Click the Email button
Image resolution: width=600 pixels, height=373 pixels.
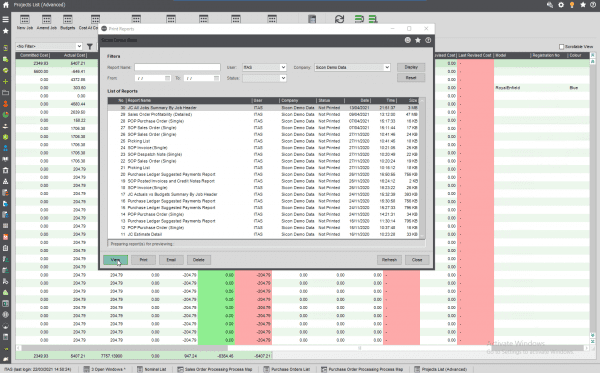[171, 260]
